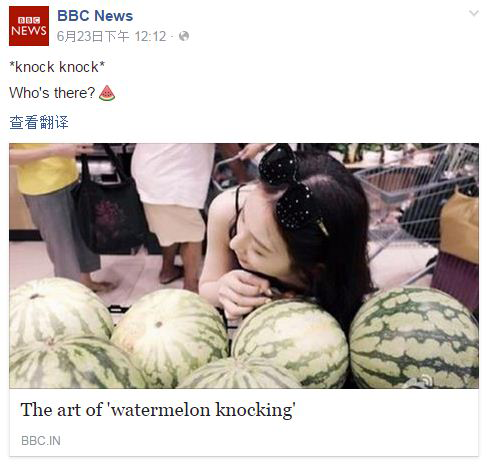489x466 pixels.
Task: Select the '*knock knock*' post text
Action: coord(57,67)
